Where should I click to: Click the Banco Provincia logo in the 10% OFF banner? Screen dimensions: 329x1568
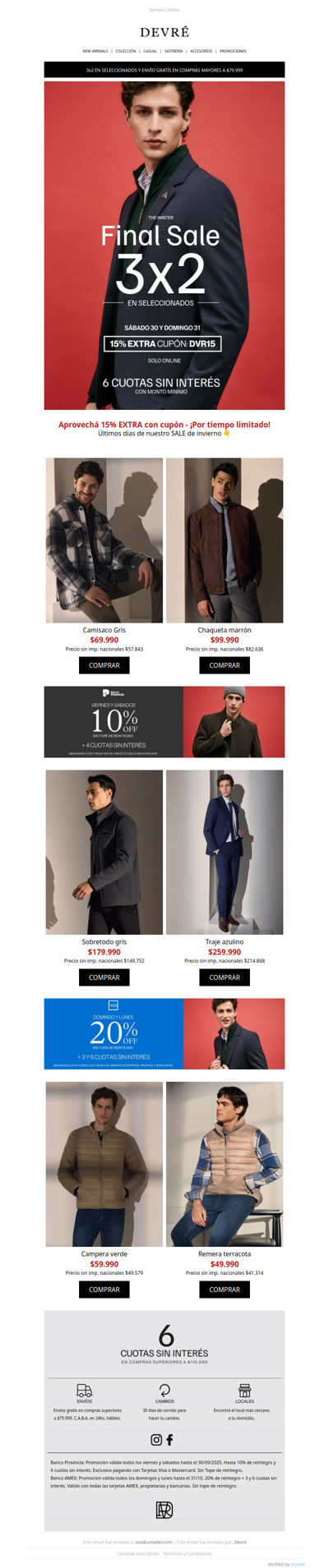point(113,694)
